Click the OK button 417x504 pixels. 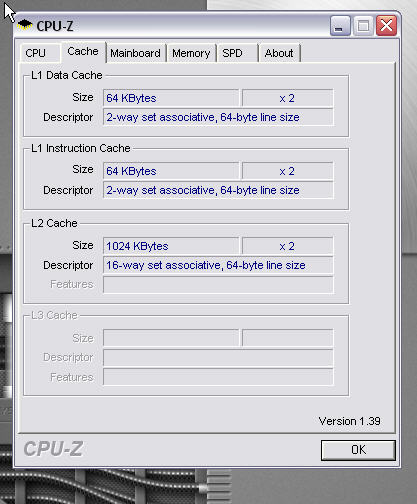point(358,450)
